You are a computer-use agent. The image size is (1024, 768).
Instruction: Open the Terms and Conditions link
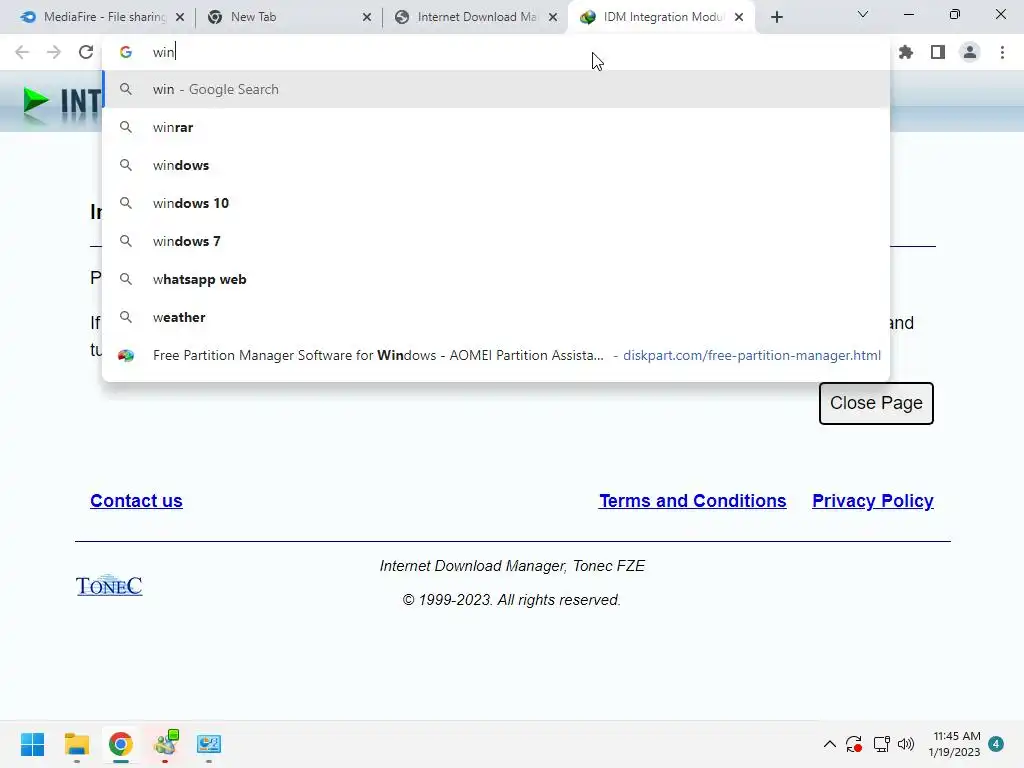click(x=692, y=501)
